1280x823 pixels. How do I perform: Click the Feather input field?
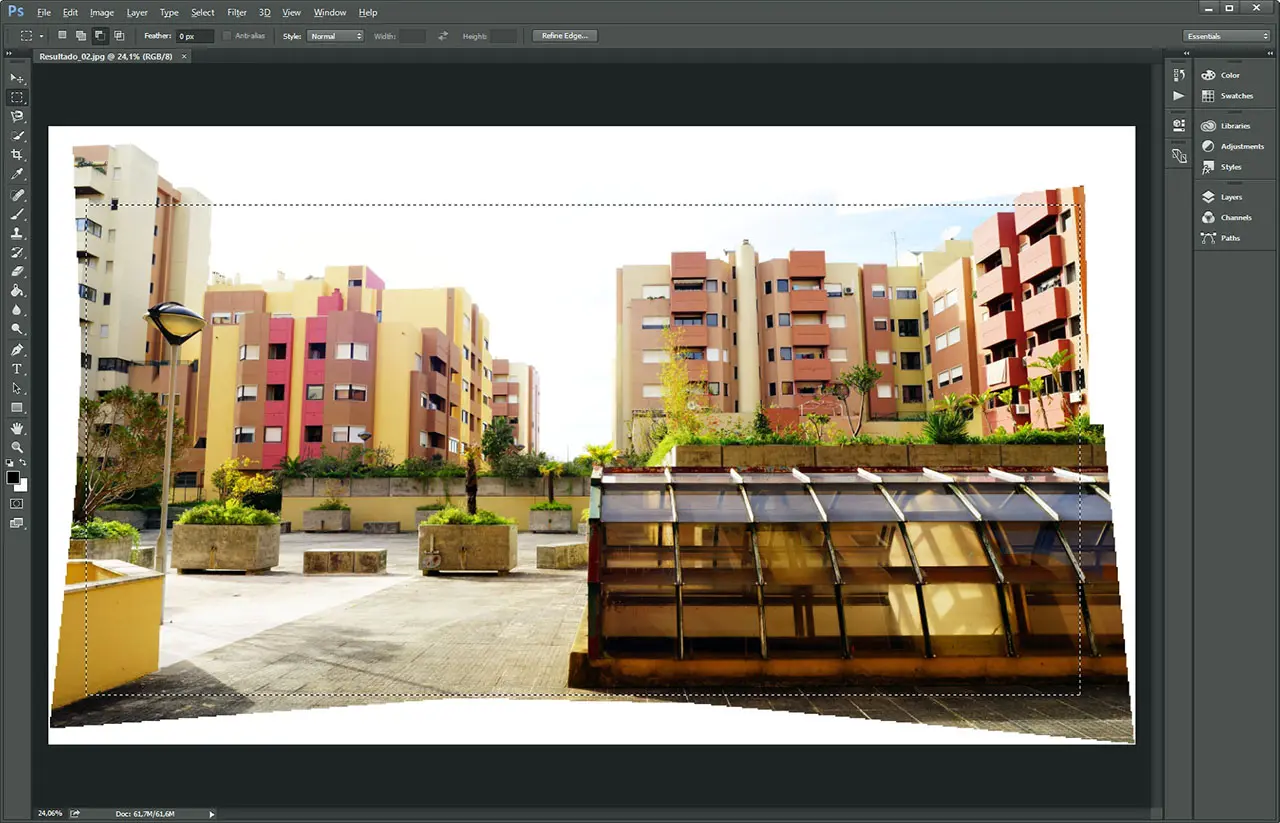pyautogui.click(x=195, y=36)
